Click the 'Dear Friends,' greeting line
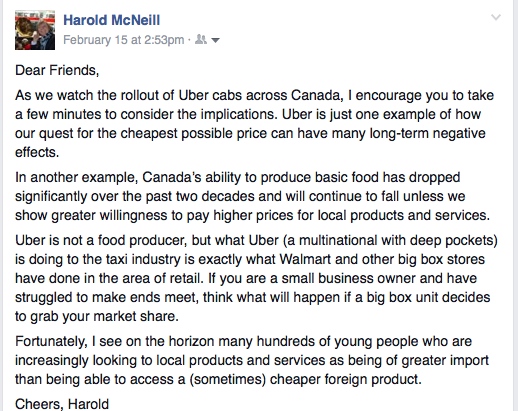 pos(57,70)
